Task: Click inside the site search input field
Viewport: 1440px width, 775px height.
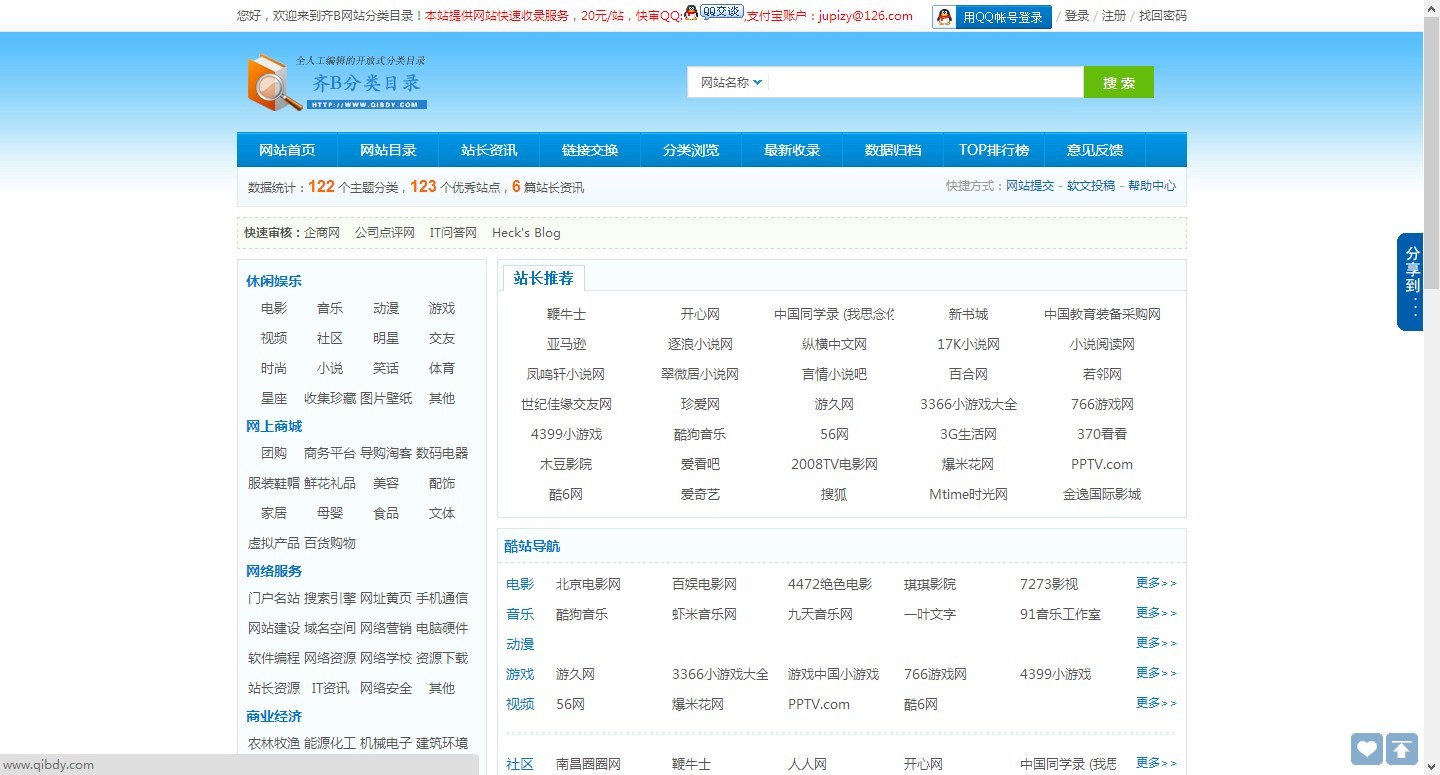Action: pyautogui.click(x=920, y=82)
